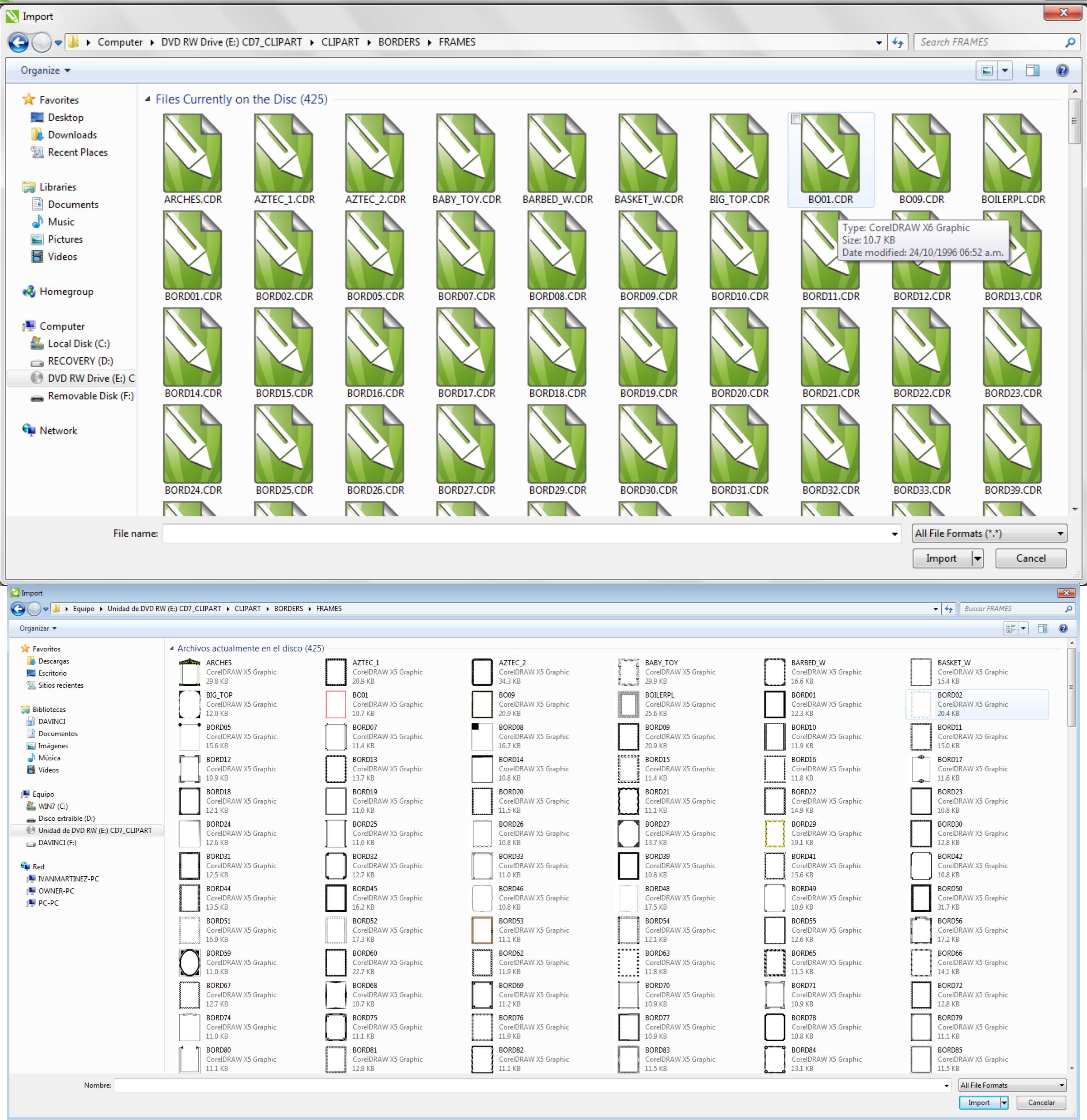The height and width of the screenshot is (1120, 1087).
Task: Select the BORD16.CDR file icon in top window
Action: click(x=375, y=348)
